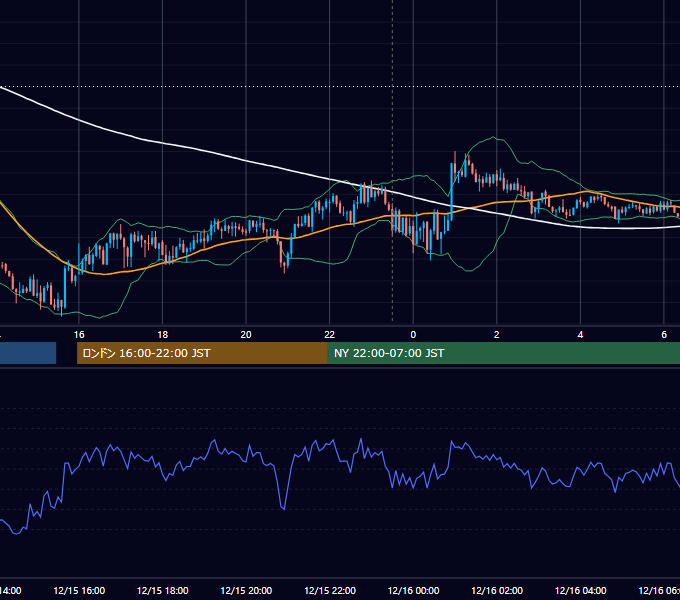Click the 22 hour label on chart axis
The image size is (680, 600).
click(330, 335)
